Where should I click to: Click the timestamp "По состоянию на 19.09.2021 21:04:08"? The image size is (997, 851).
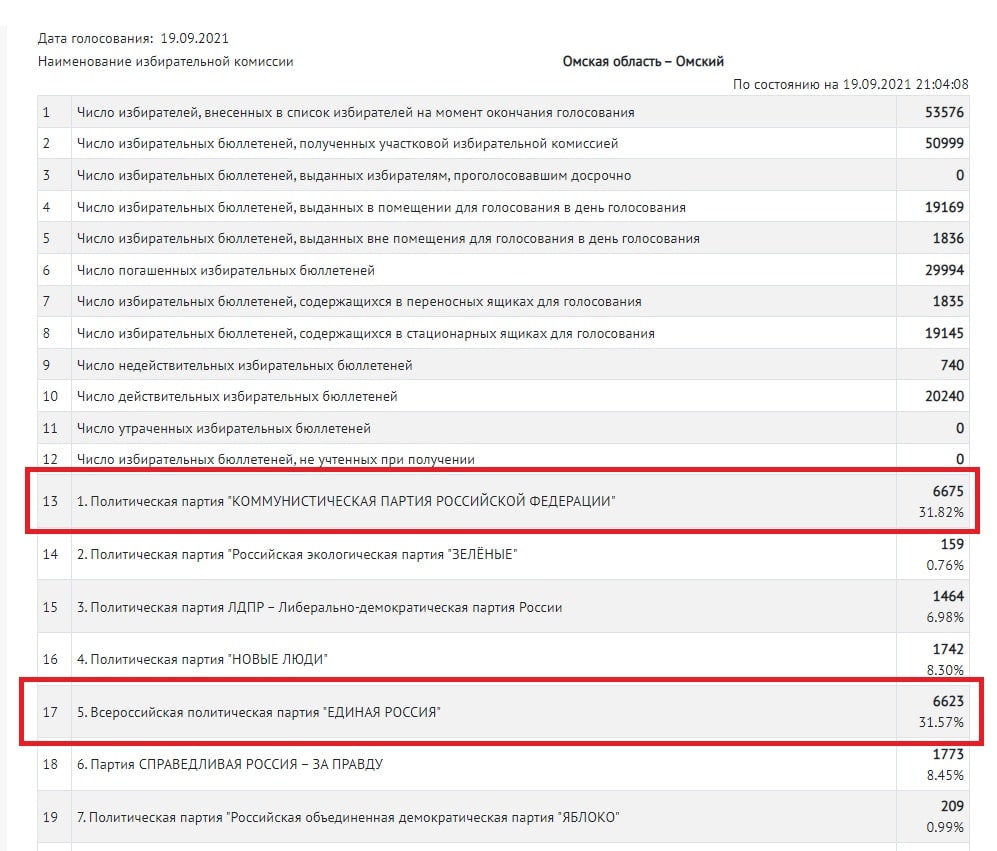click(x=850, y=84)
